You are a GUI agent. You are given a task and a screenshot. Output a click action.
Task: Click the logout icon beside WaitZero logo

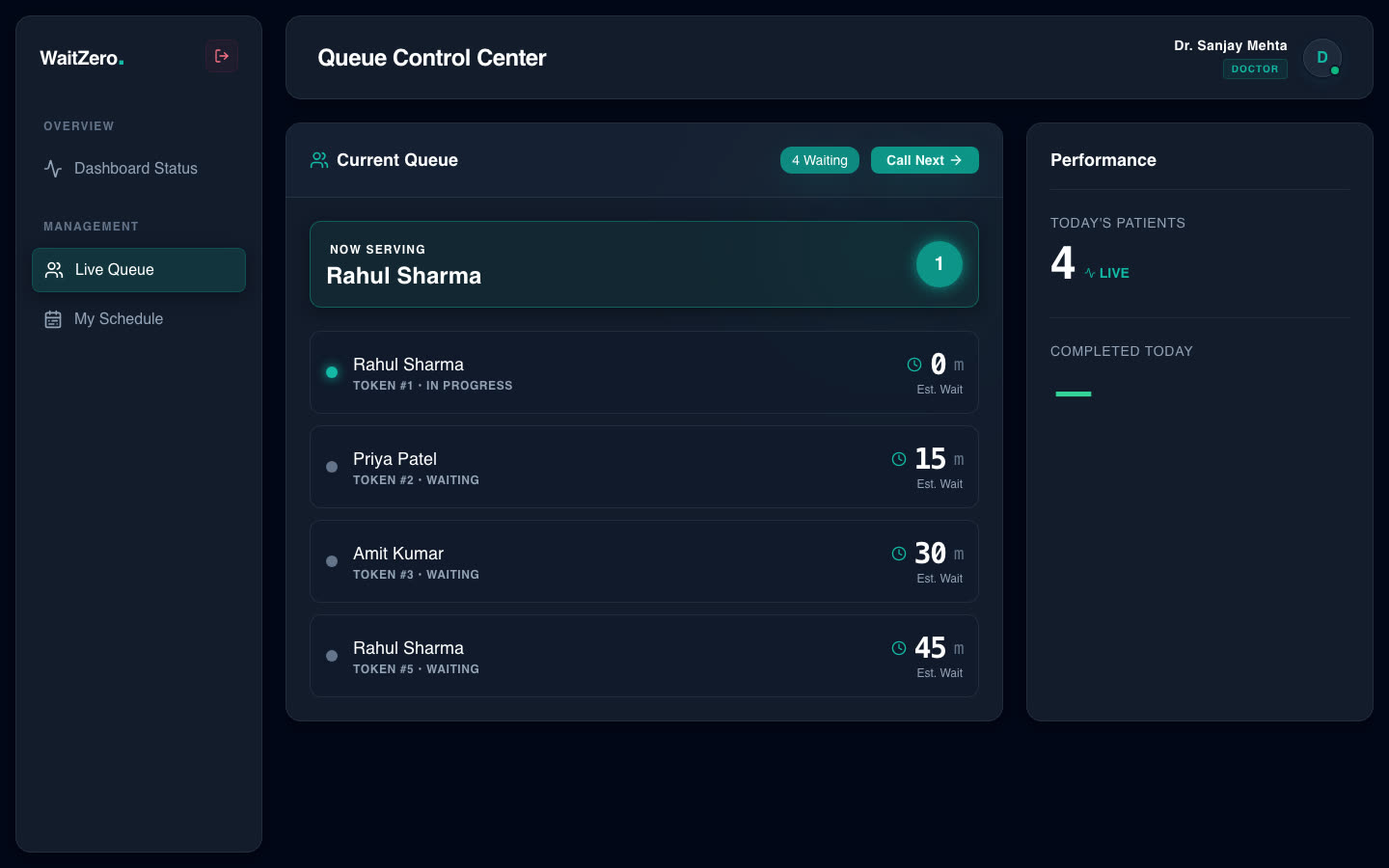click(222, 56)
